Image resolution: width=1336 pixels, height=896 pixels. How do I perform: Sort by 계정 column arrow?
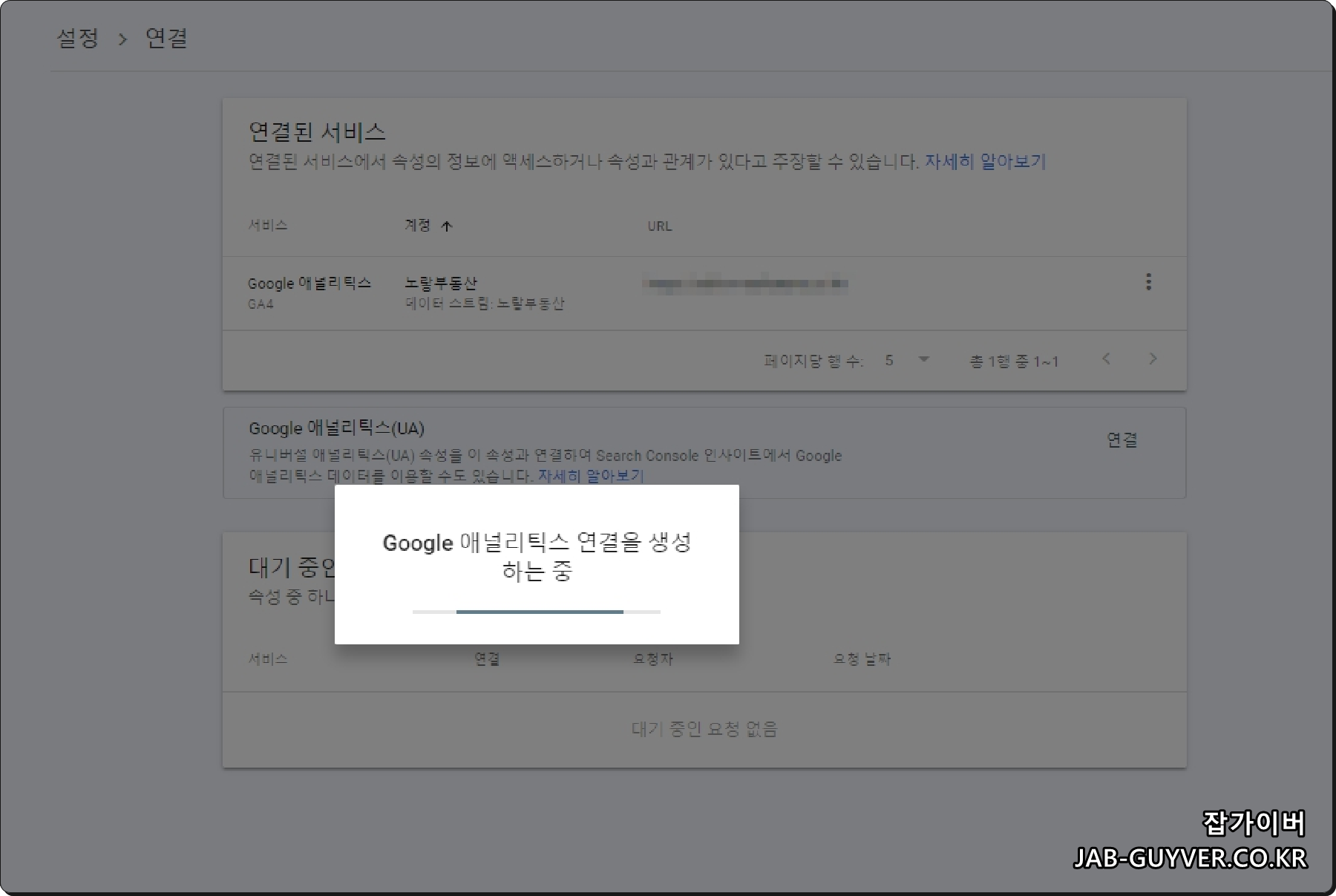click(446, 226)
